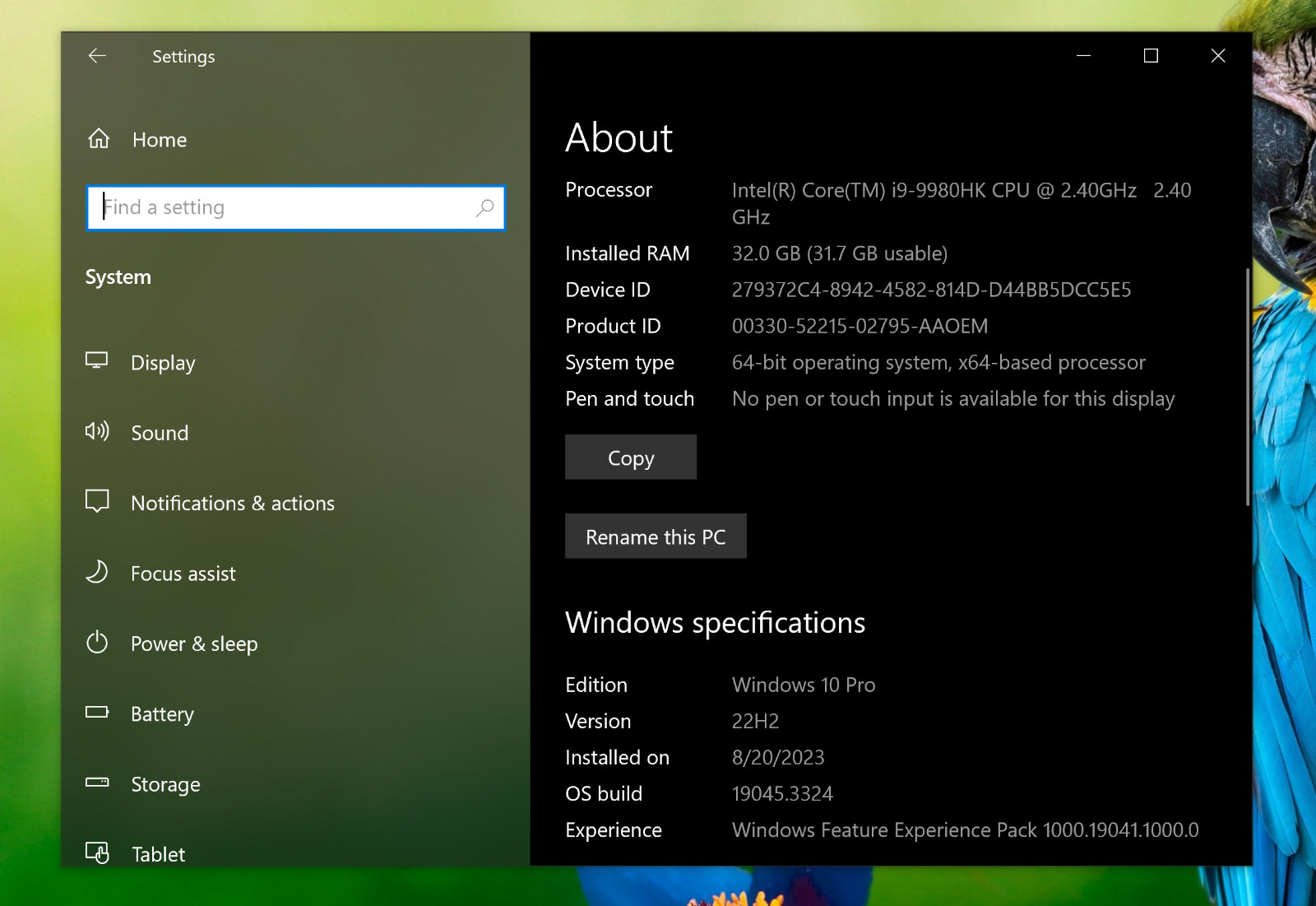Minimize the Settings window
The width and height of the screenshot is (1316, 906).
(1083, 56)
